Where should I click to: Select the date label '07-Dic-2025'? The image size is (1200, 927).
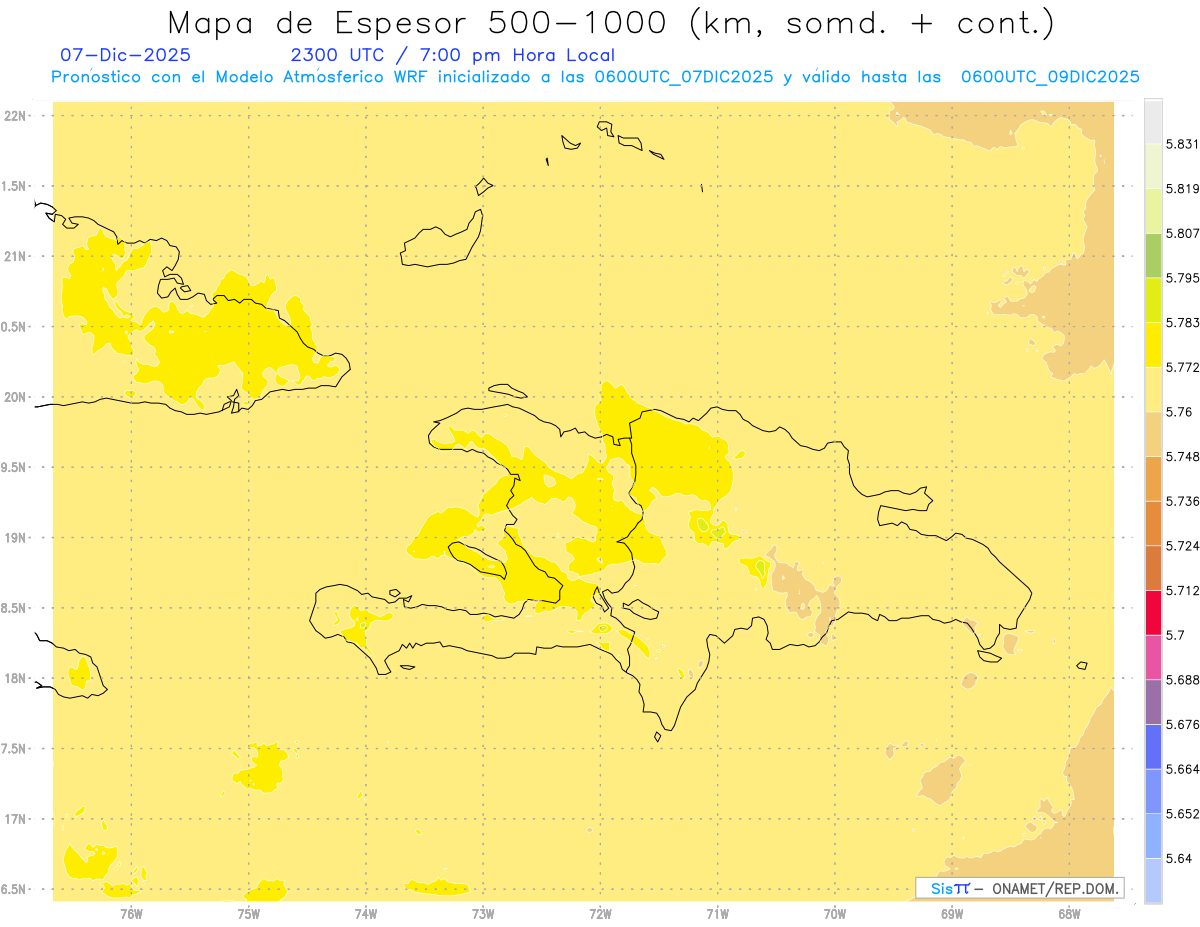click(125, 55)
